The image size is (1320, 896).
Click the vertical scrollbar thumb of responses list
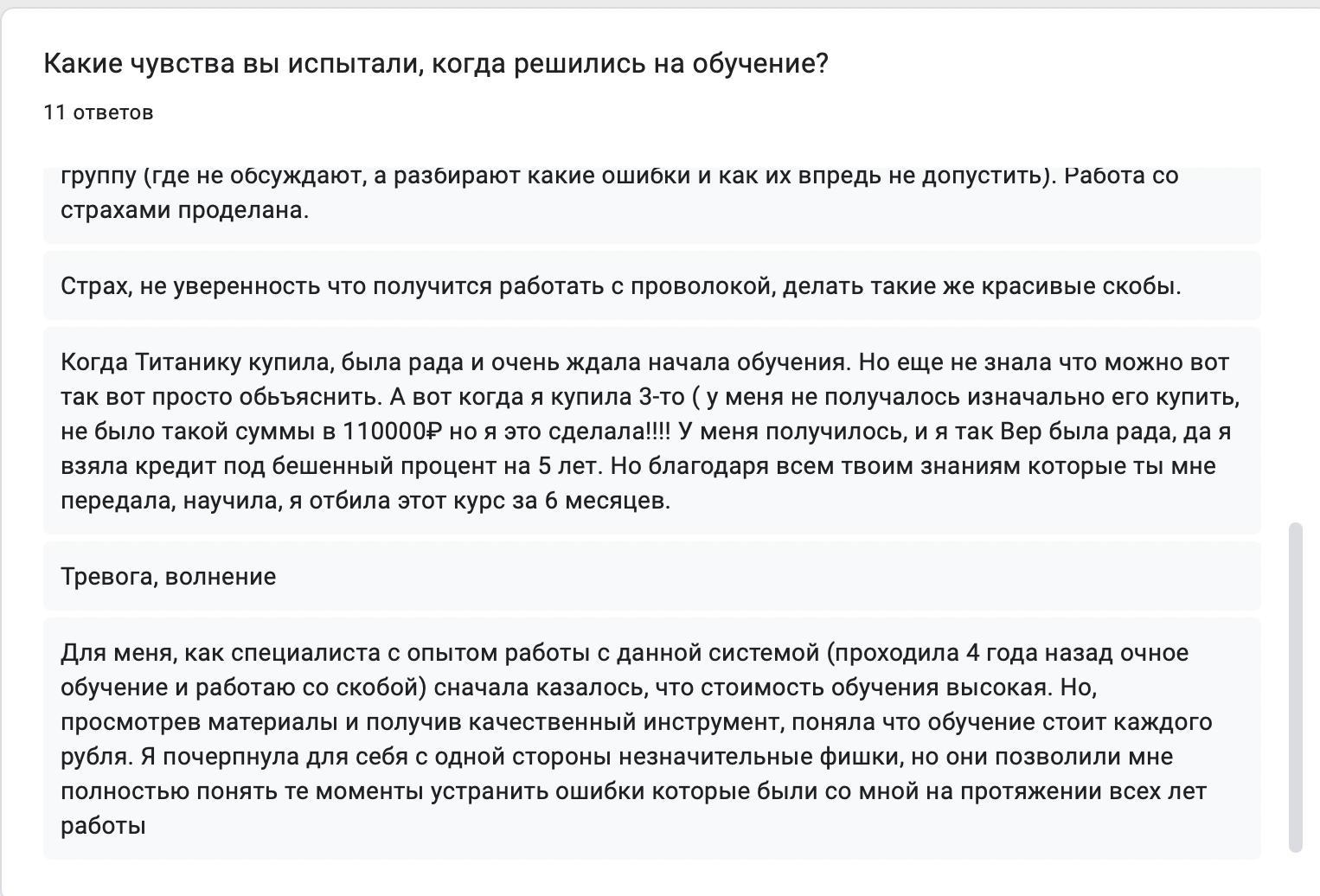1295,687
